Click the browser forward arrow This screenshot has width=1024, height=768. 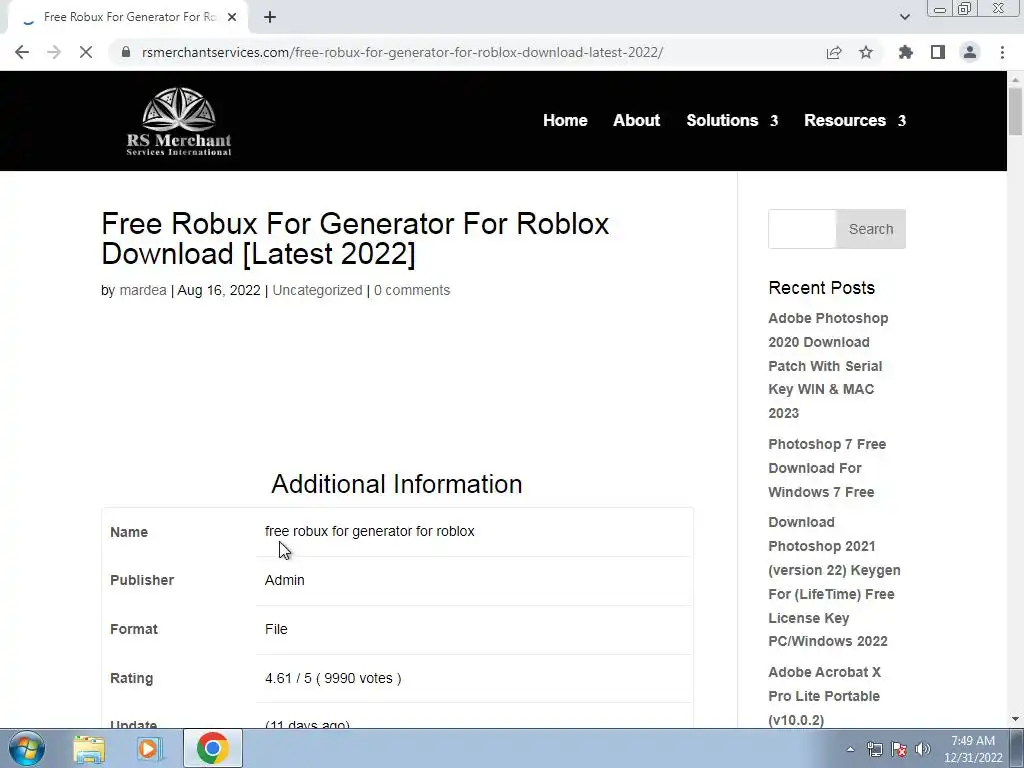click(x=54, y=52)
